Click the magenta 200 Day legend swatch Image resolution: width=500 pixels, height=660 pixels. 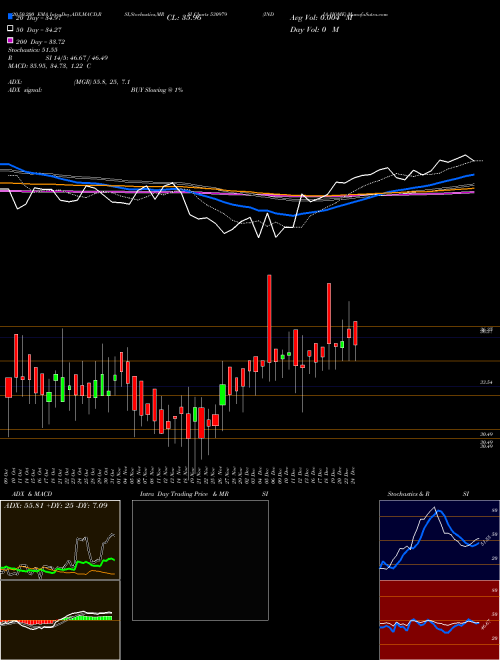[10, 40]
